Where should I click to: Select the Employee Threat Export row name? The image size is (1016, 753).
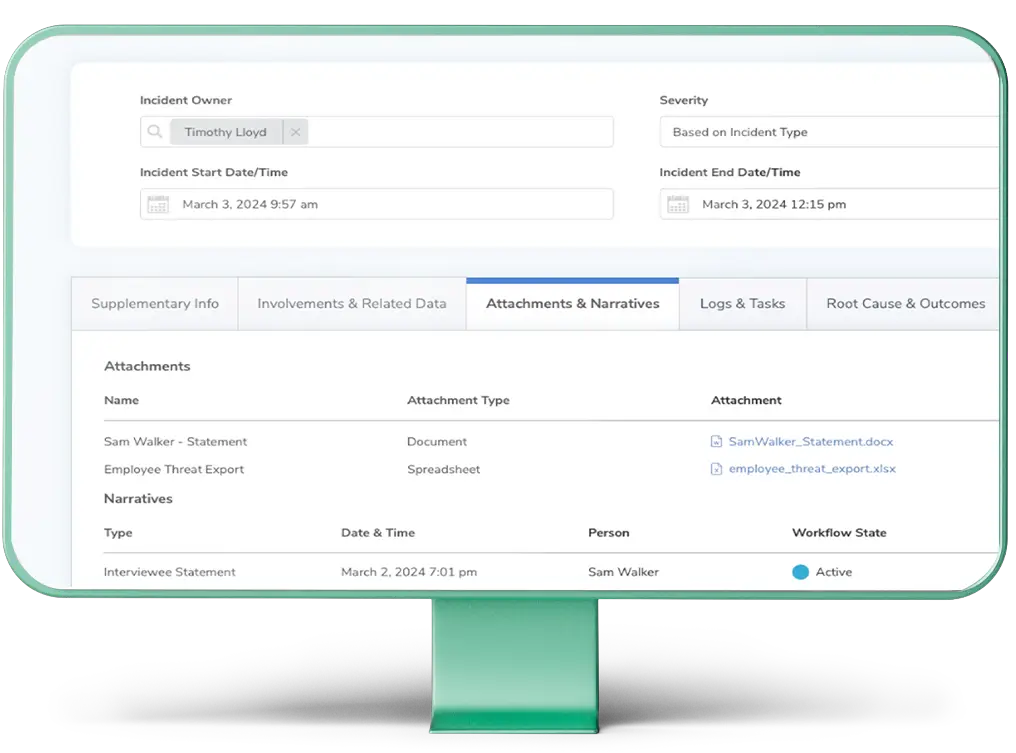174,469
